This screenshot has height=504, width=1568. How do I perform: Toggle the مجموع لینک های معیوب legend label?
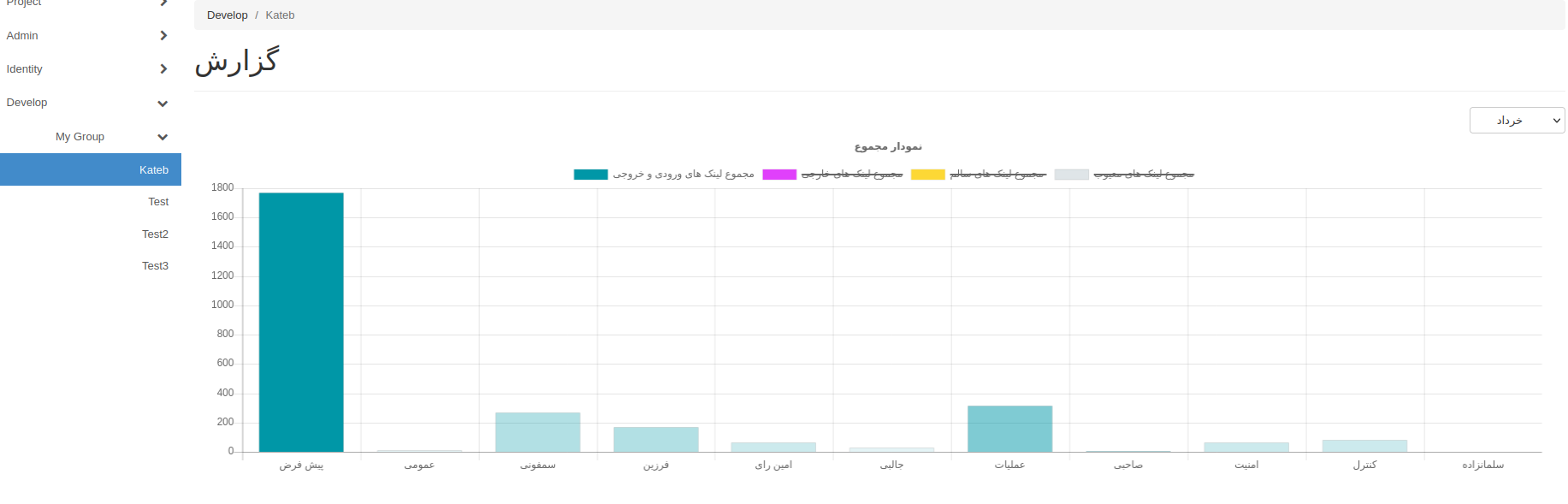tap(1144, 174)
